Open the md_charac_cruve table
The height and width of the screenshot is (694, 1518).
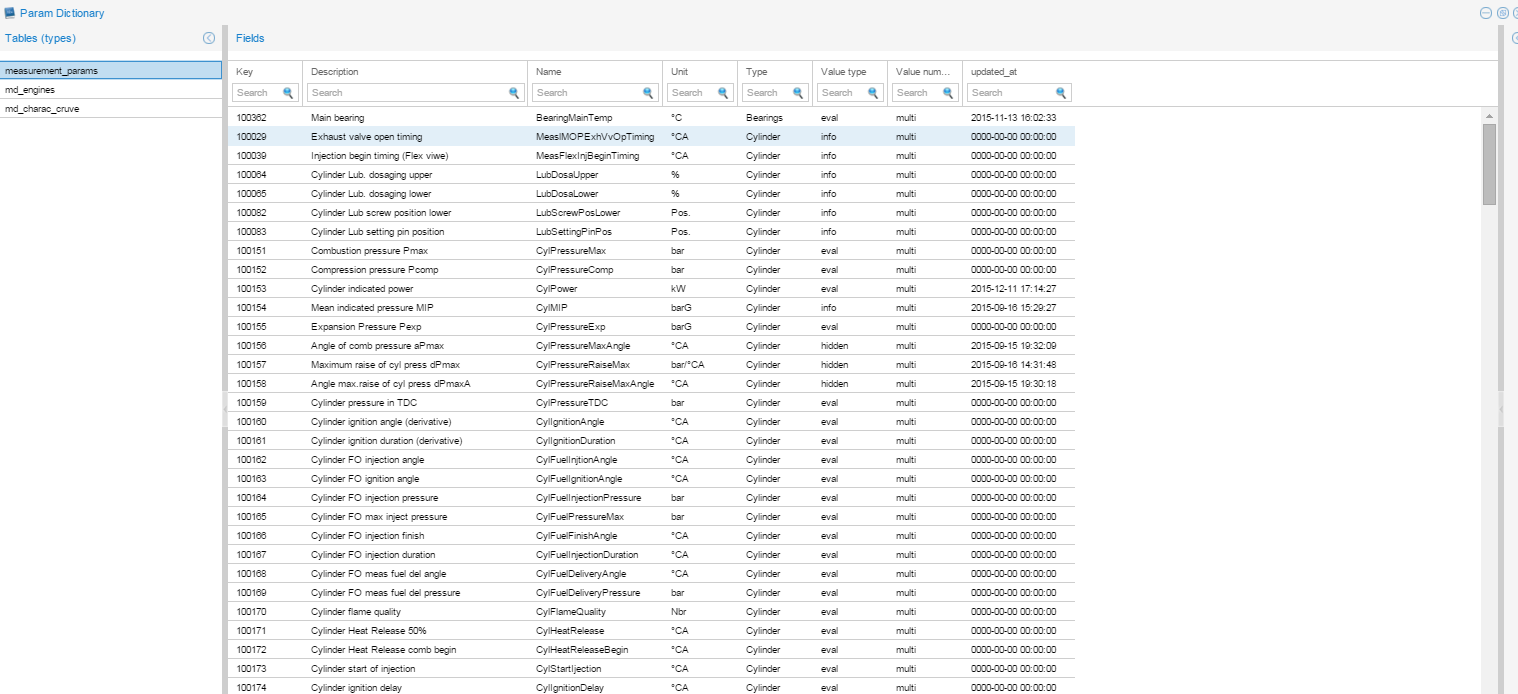(x=42, y=109)
